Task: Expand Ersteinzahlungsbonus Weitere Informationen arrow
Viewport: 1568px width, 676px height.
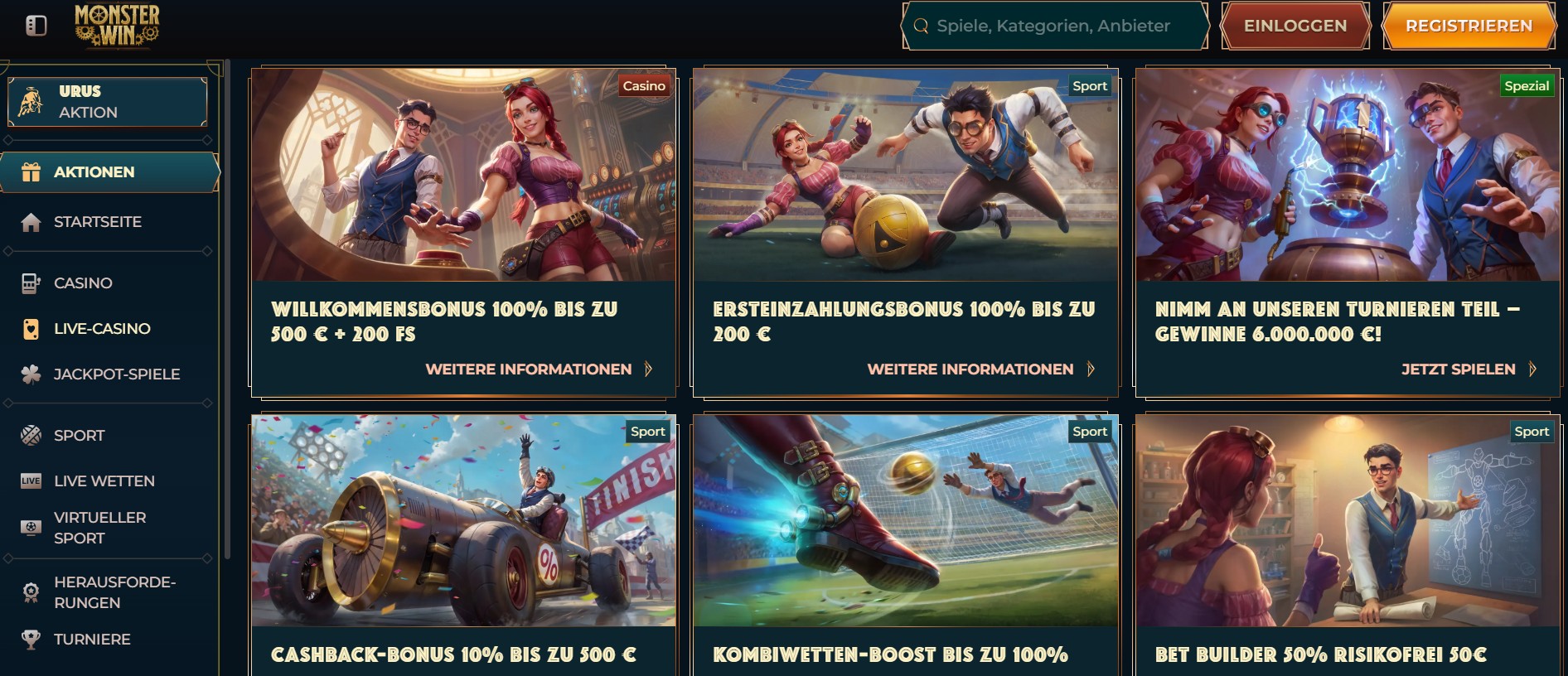Action: [1091, 369]
